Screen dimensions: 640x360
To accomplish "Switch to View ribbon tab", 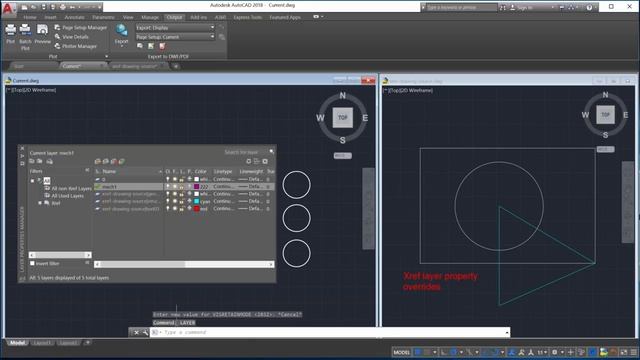I will tap(128, 17).
